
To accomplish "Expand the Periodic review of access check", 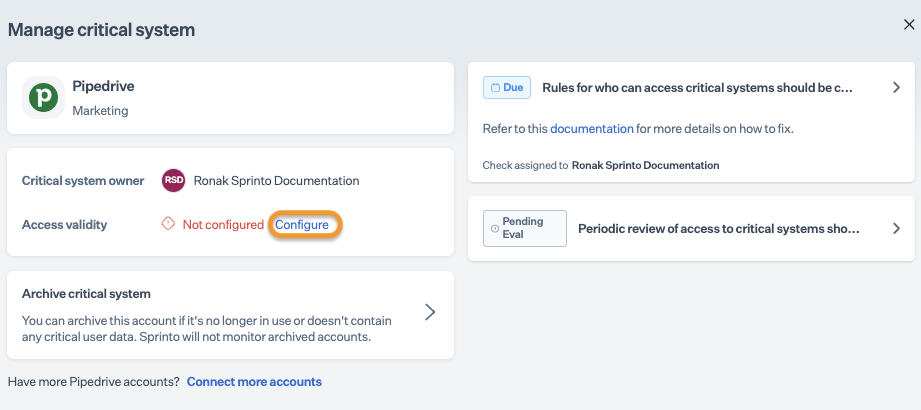I will (896, 228).
